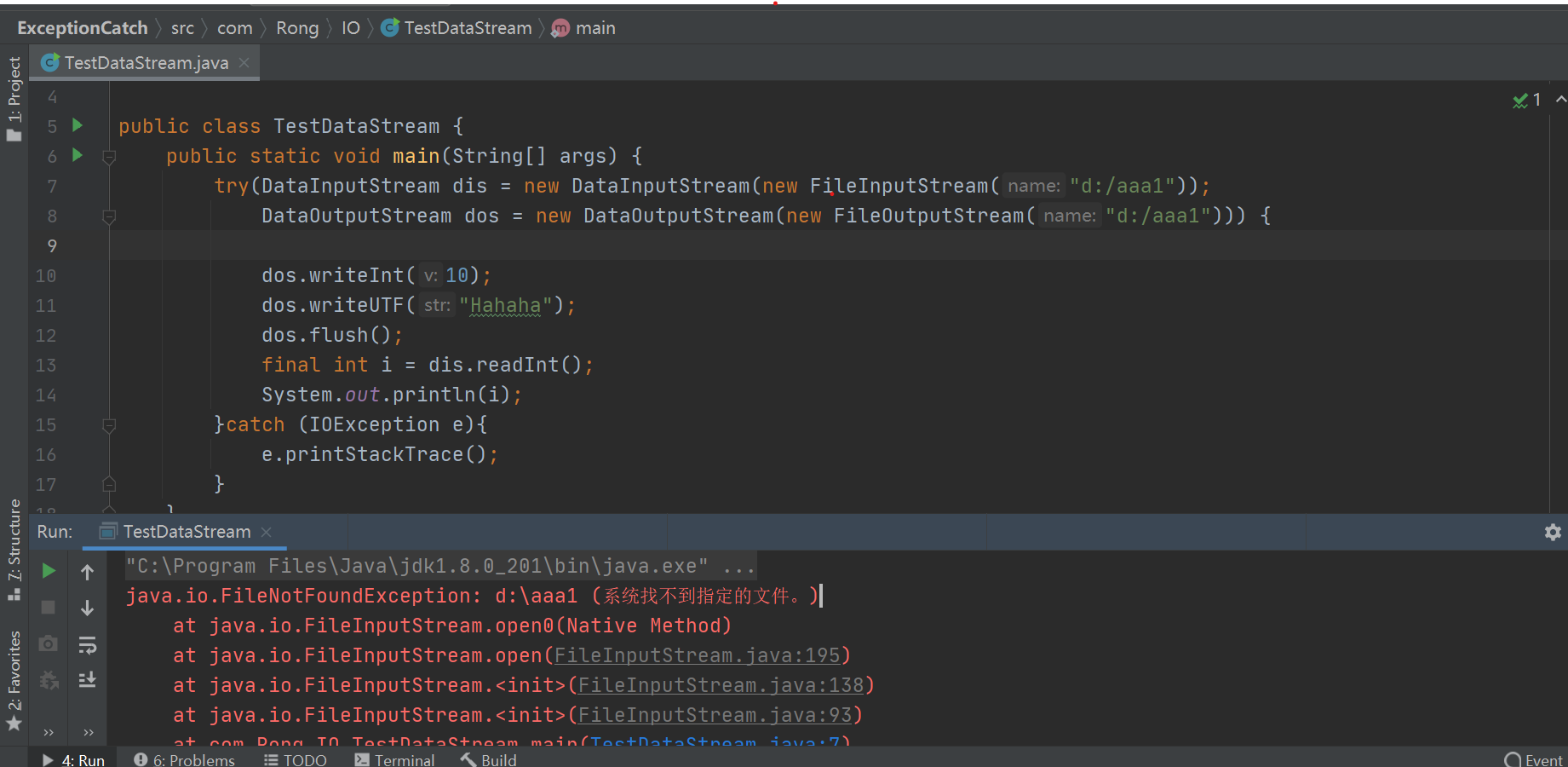The height and width of the screenshot is (767, 1568).
Task: Run main method from gutter arrow on line 6
Action: tap(78, 155)
